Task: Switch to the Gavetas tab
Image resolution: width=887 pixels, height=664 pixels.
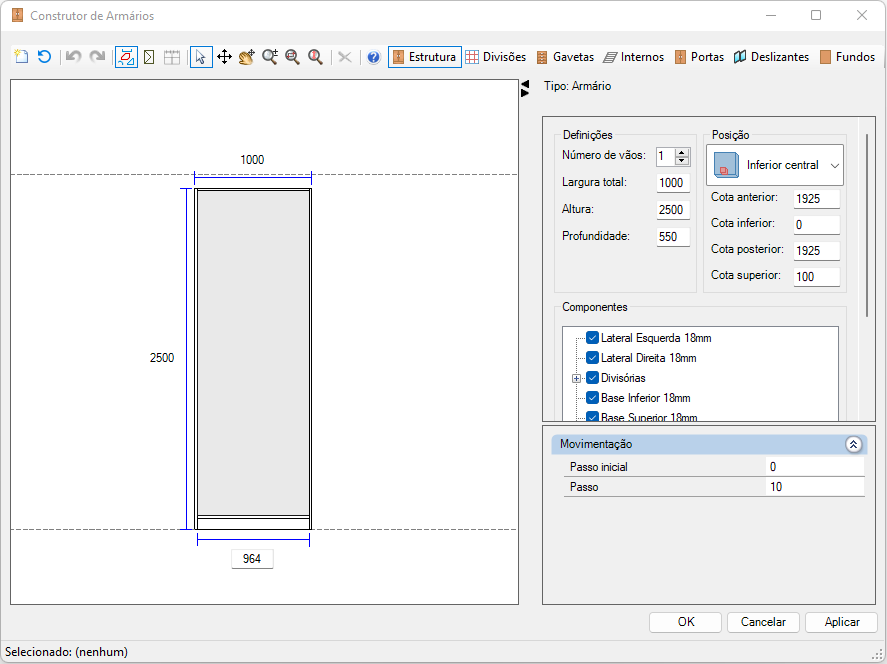Action: coord(565,57)
